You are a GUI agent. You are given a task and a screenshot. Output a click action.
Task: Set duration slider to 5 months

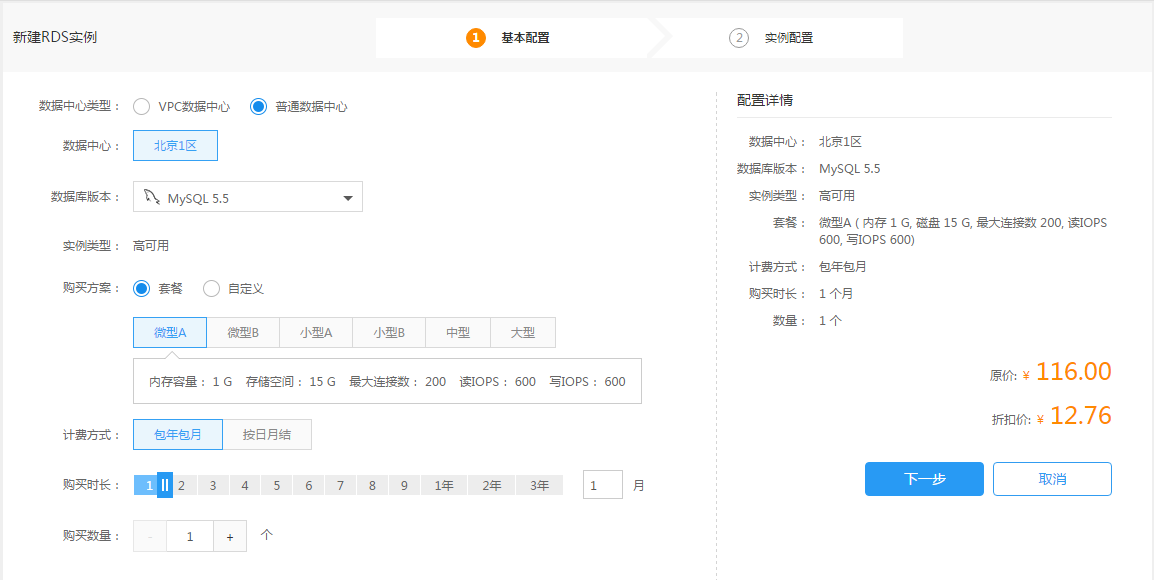[x=277, y=486]
